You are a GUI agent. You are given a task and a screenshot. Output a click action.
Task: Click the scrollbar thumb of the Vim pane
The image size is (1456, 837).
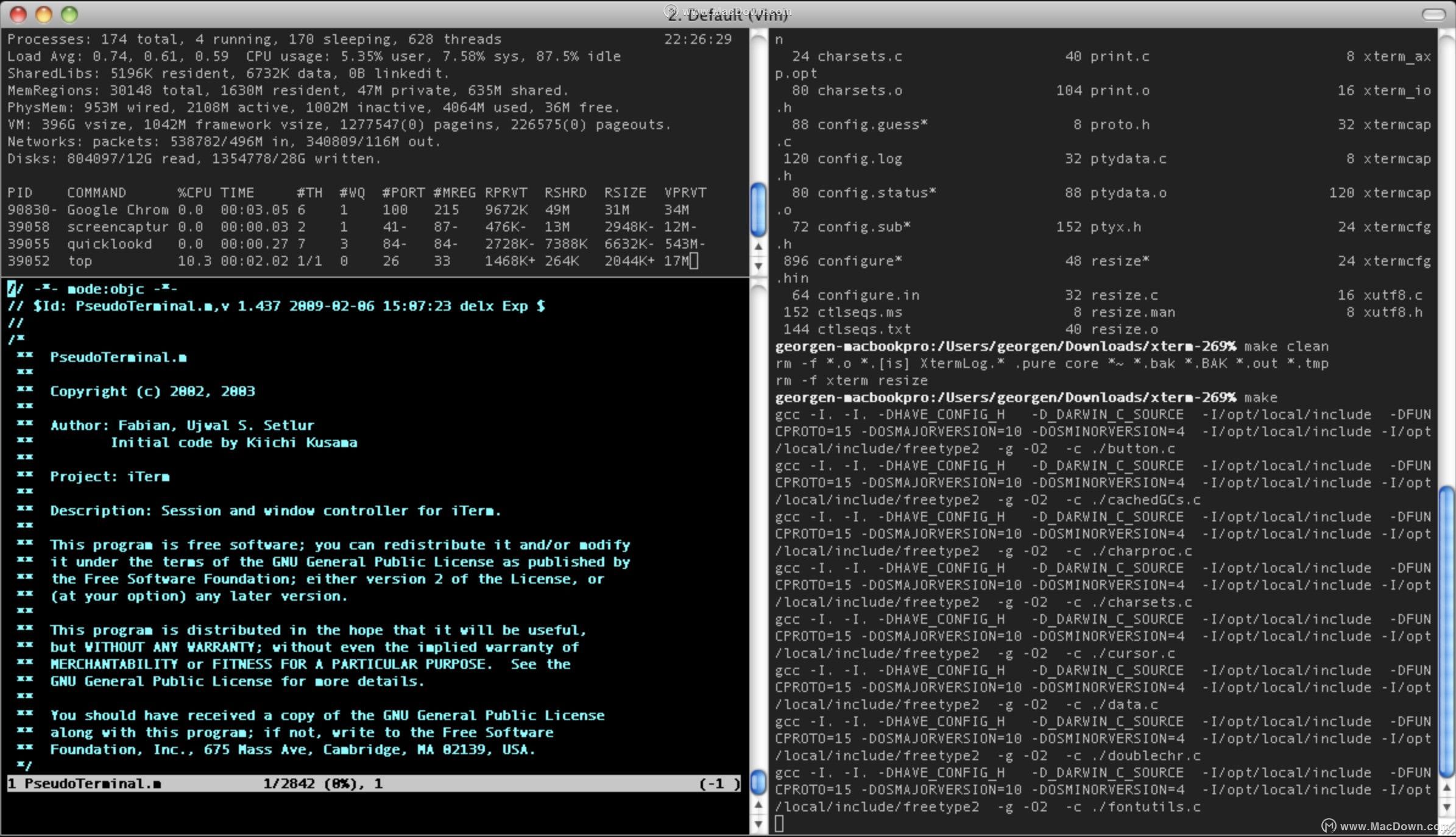pos(758,782)
